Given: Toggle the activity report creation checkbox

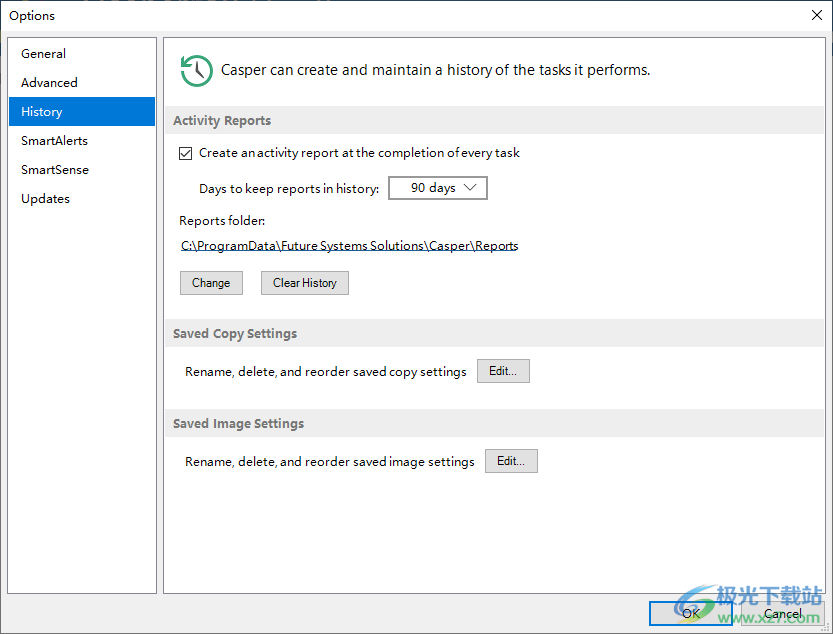Looking at the screenshot, I should [185, 153].
